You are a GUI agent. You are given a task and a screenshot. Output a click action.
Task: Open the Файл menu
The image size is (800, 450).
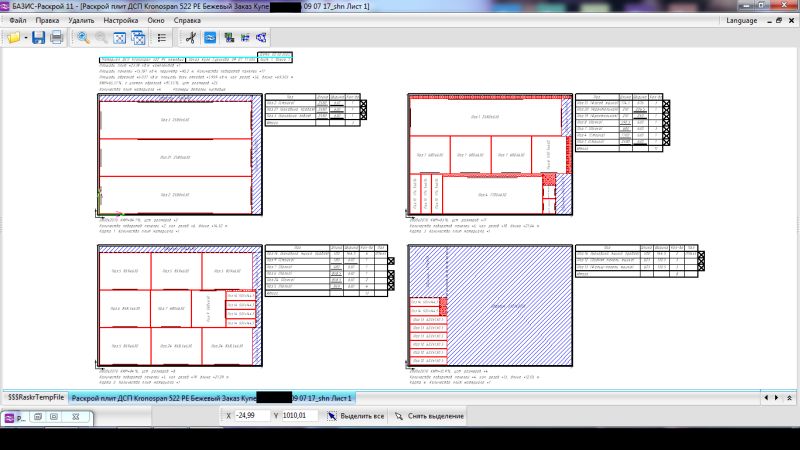point(18,20)
